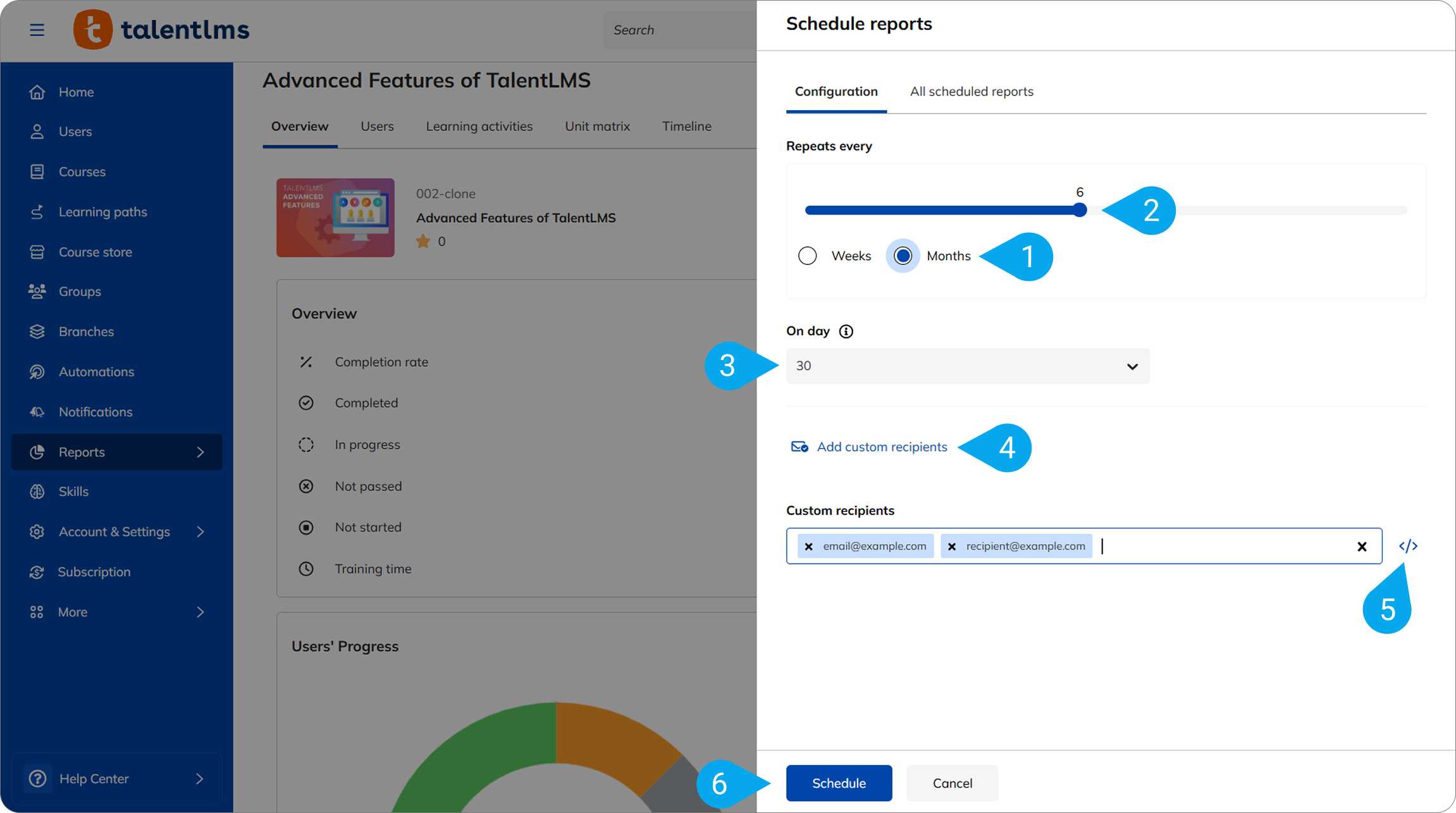Open the On day dropdown
Image resolution: width=1456 pixels, height=813 pixels.
967,366
